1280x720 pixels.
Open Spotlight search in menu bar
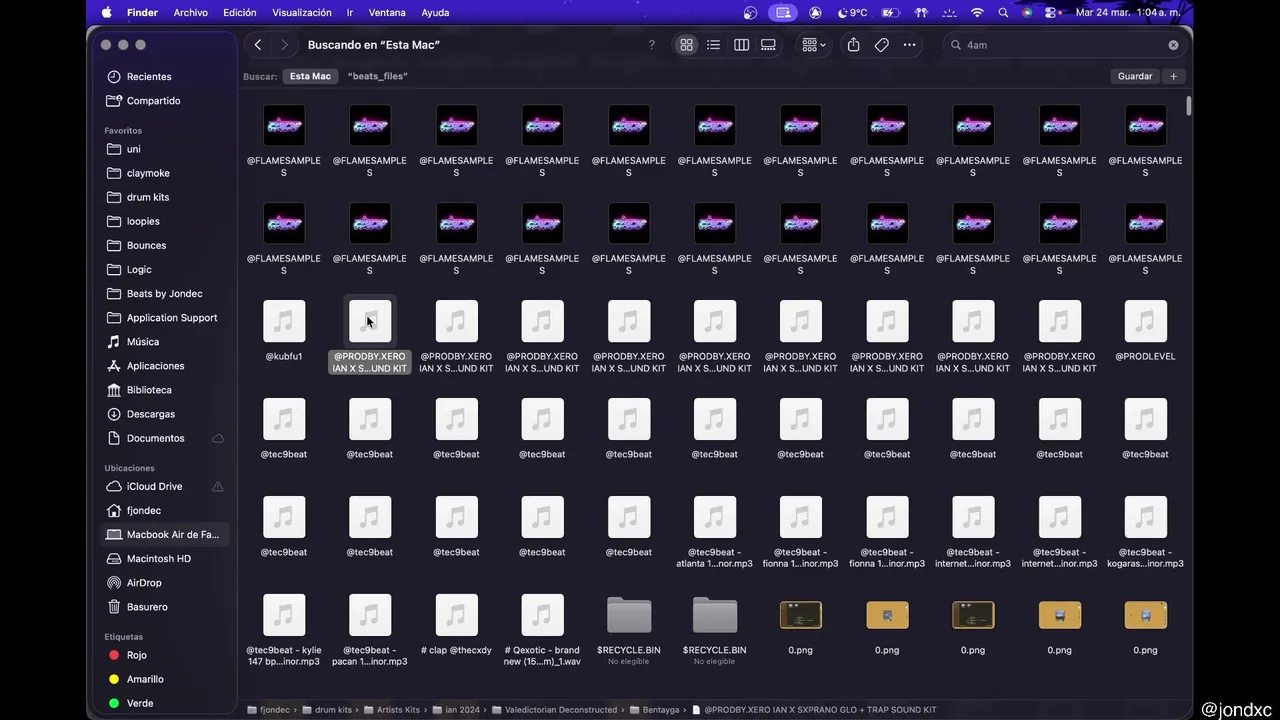(x=1003, y=13)
